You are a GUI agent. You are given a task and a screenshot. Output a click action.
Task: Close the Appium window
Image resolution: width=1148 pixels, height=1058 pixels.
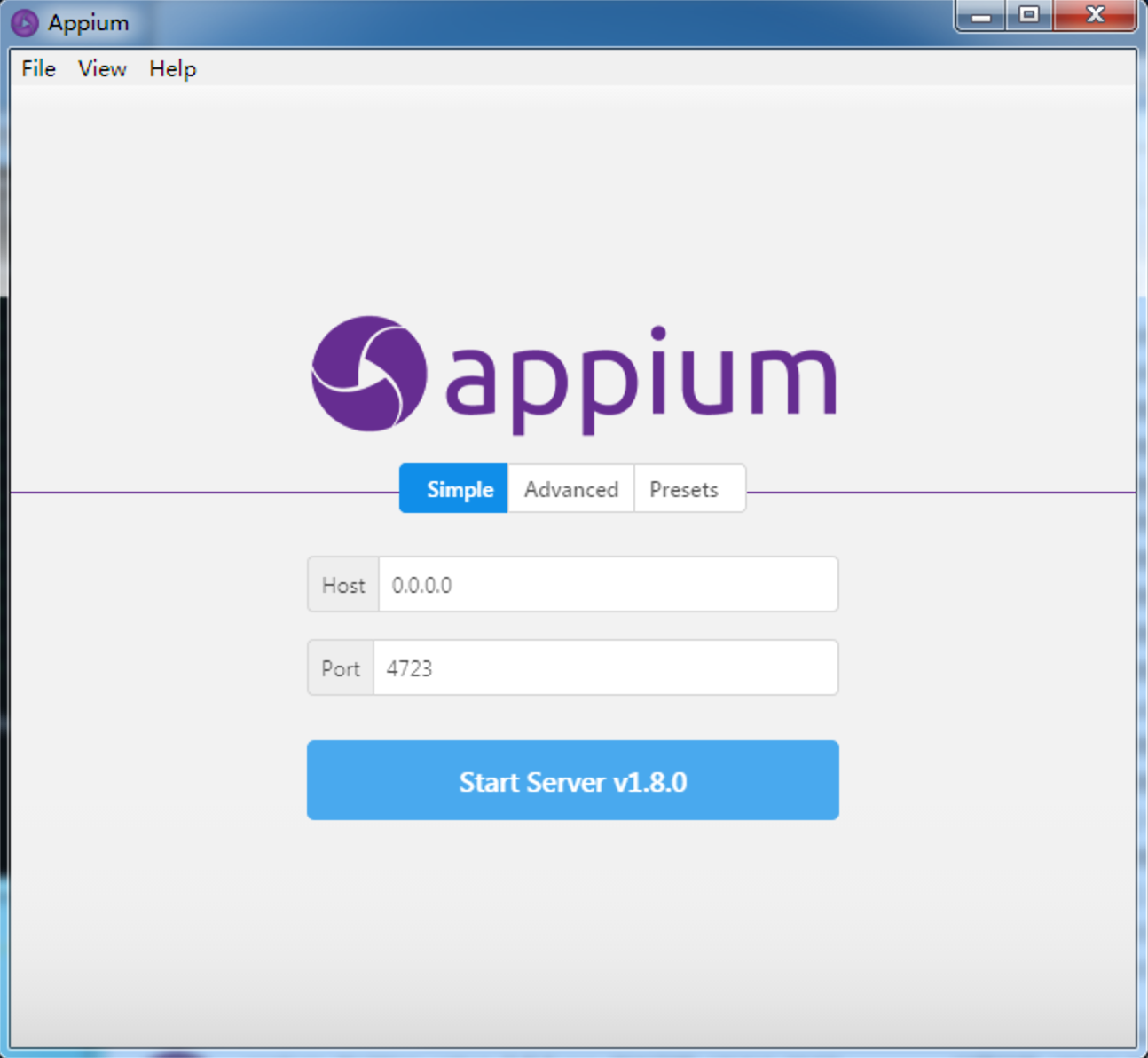tap(1095, 15)
